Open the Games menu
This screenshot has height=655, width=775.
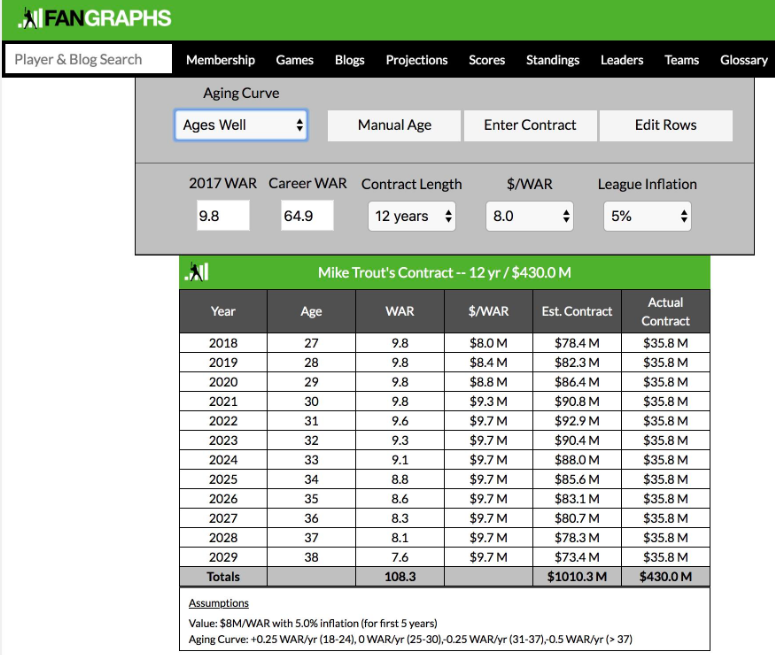[x=295, y=60]
